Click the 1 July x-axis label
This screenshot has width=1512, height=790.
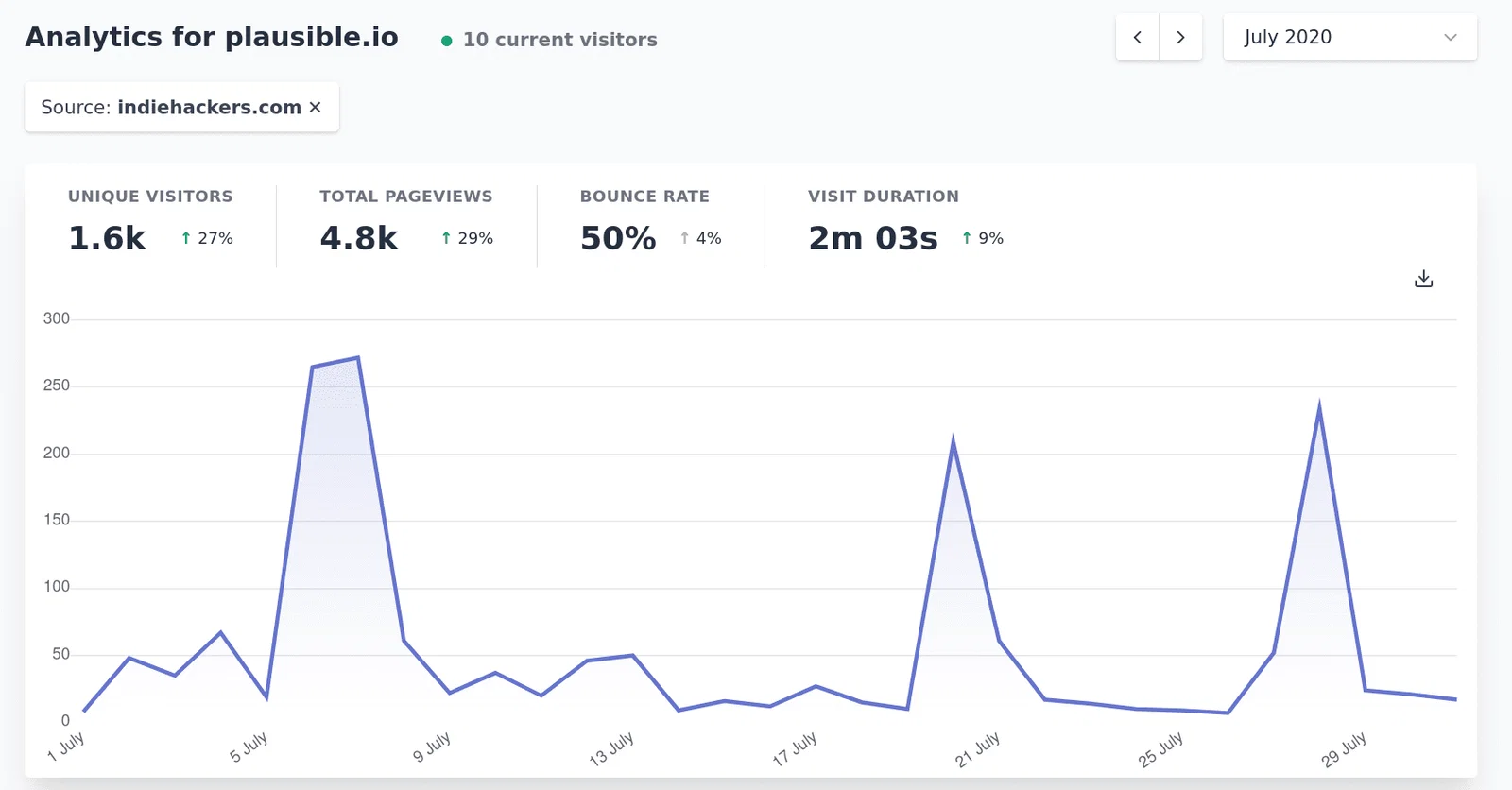(66, 747)
